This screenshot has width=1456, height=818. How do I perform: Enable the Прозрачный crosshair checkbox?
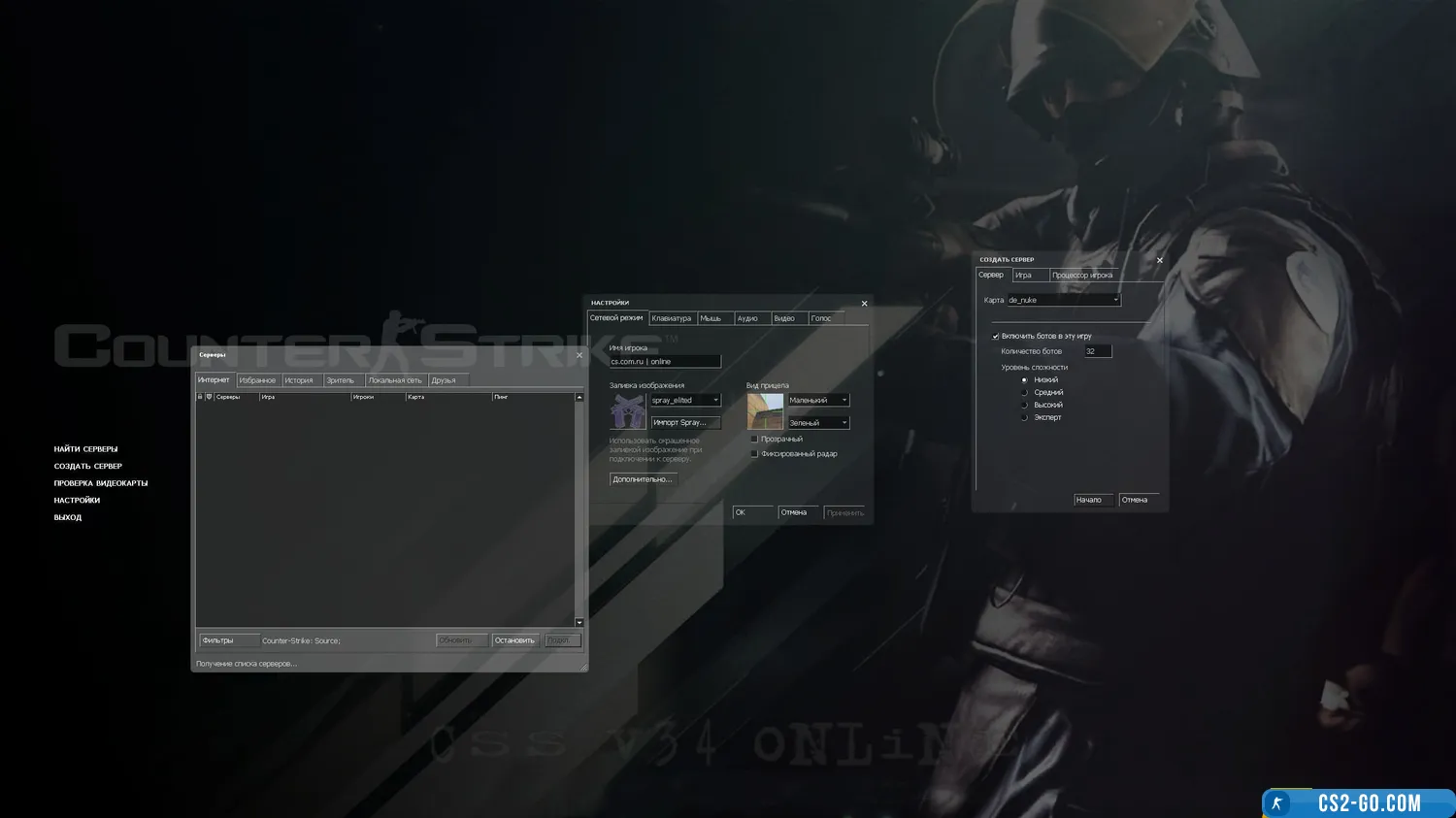(754, 440)
